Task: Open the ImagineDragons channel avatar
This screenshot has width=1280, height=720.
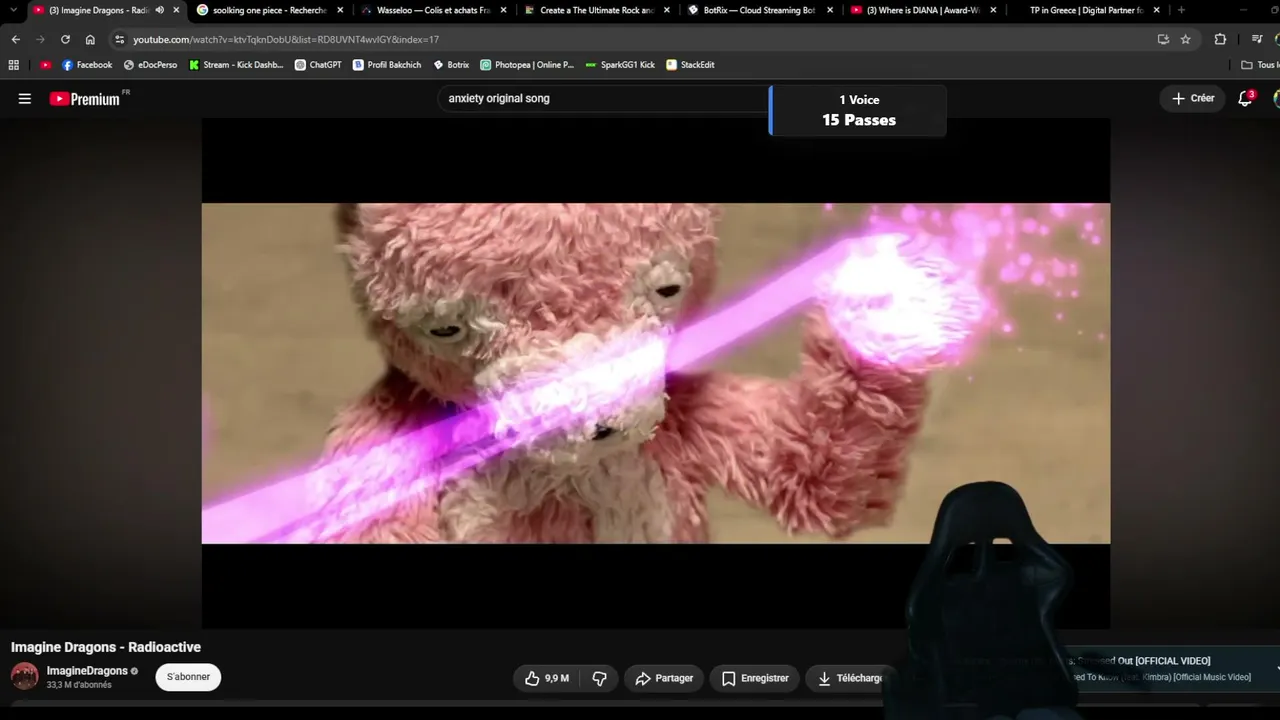Action: coord(25,676)
